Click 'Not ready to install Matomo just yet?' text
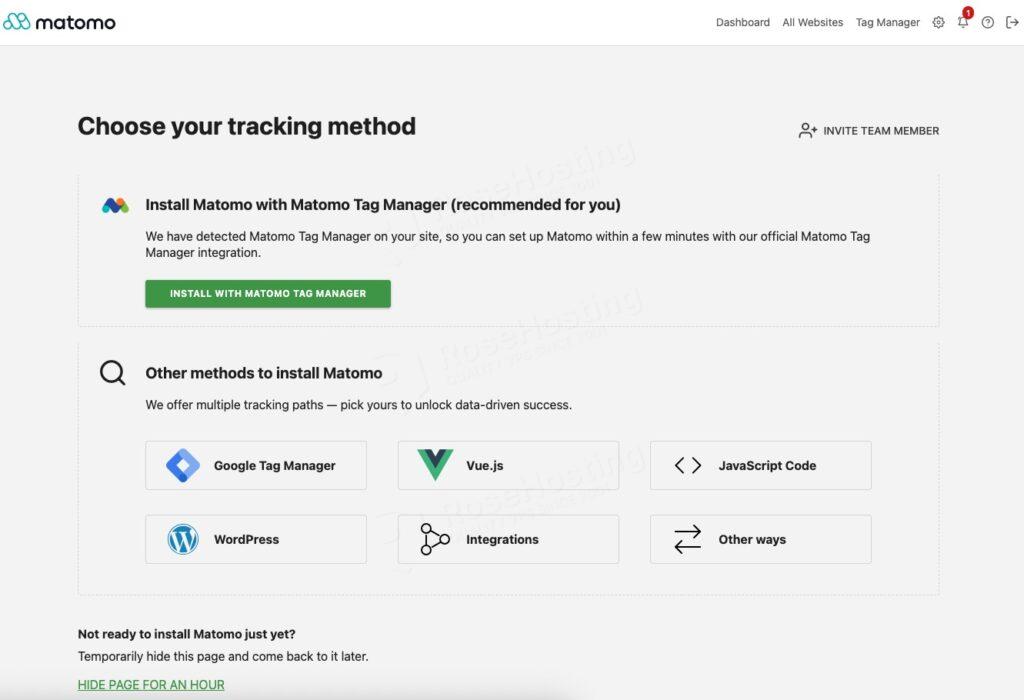 (x=187, y=634)
